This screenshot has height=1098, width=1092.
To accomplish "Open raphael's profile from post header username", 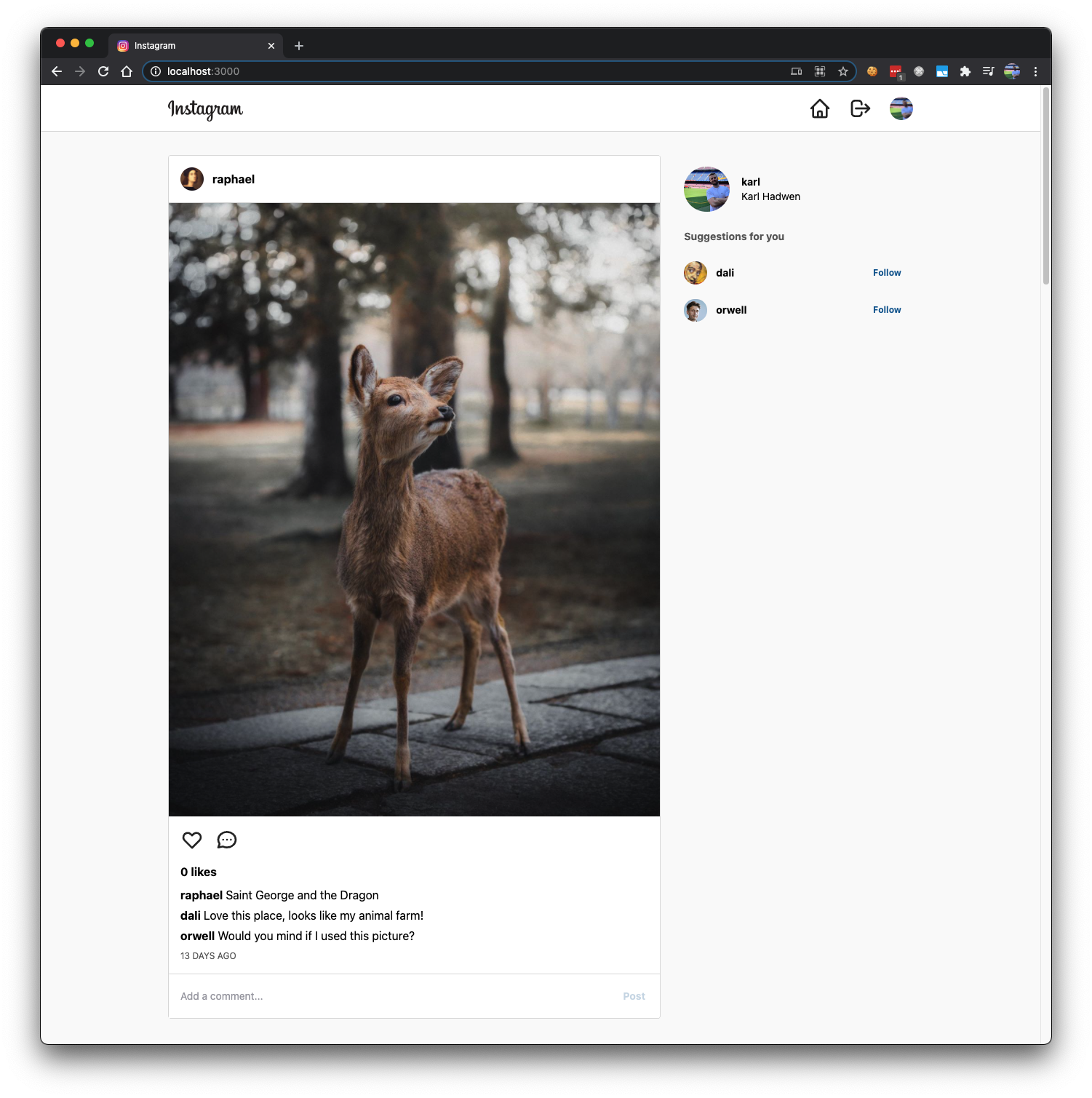I will [234, 179].
